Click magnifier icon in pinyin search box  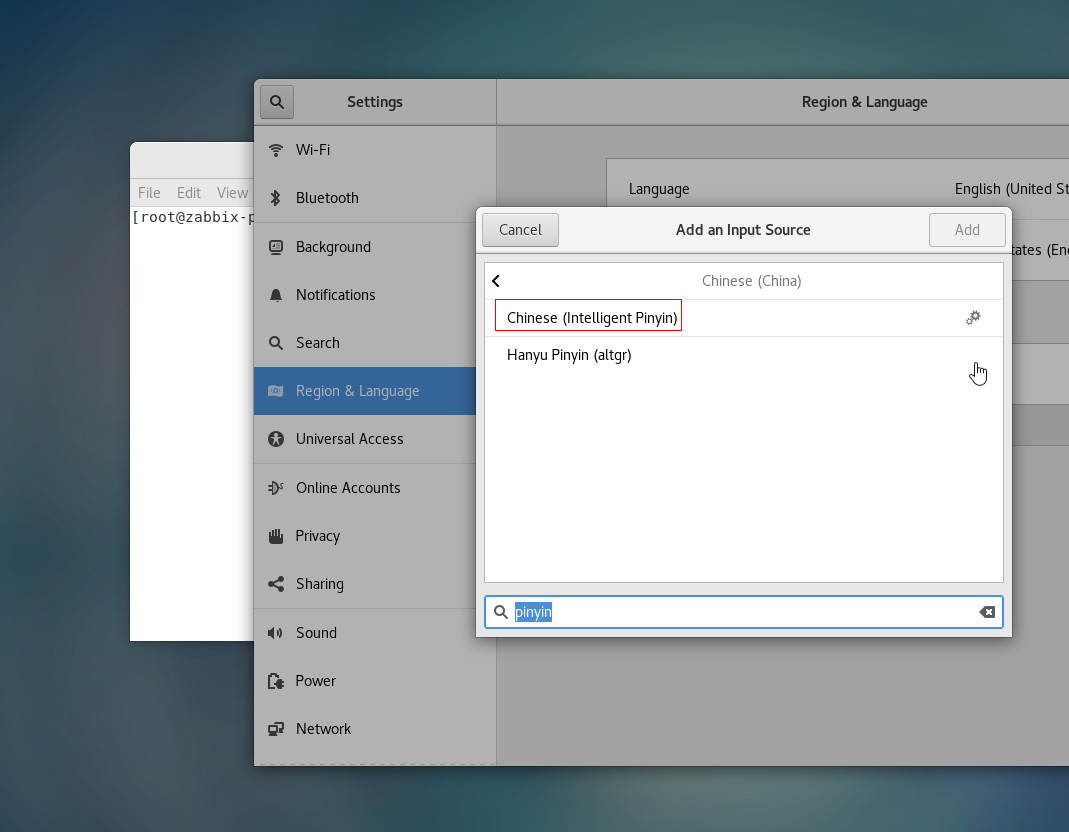[500, 612]
